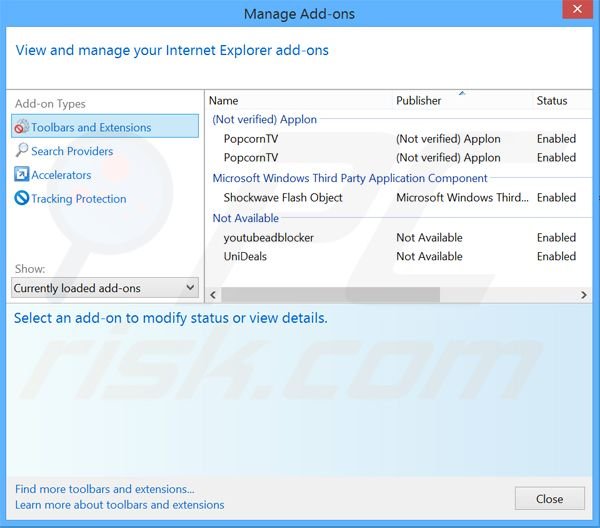The width and height of the screenshot is (600, 528).
Task: Sort the list by Name column
Action: (x=223, y=101)
